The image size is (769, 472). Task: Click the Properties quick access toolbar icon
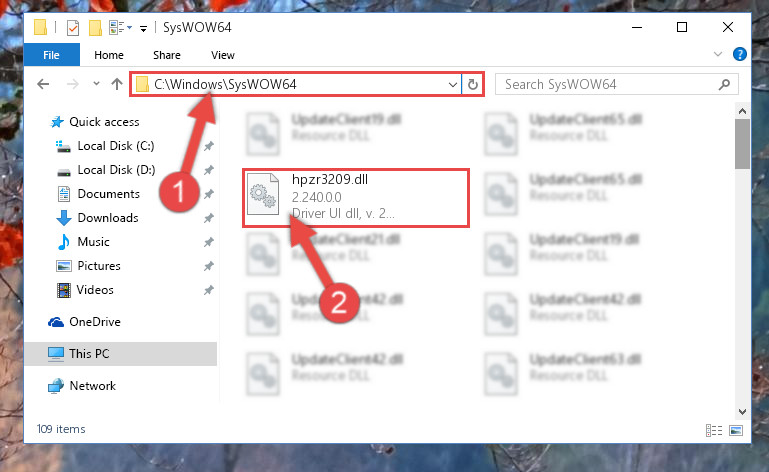pos(73,27)
